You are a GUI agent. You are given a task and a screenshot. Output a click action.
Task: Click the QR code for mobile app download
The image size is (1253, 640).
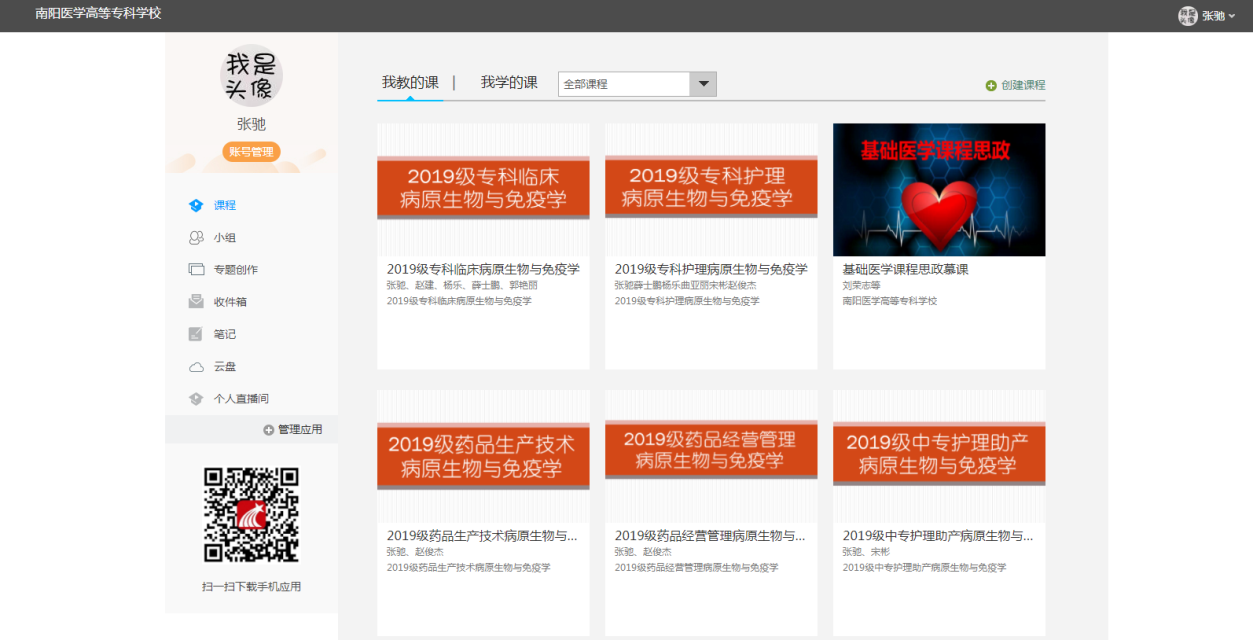251,515
